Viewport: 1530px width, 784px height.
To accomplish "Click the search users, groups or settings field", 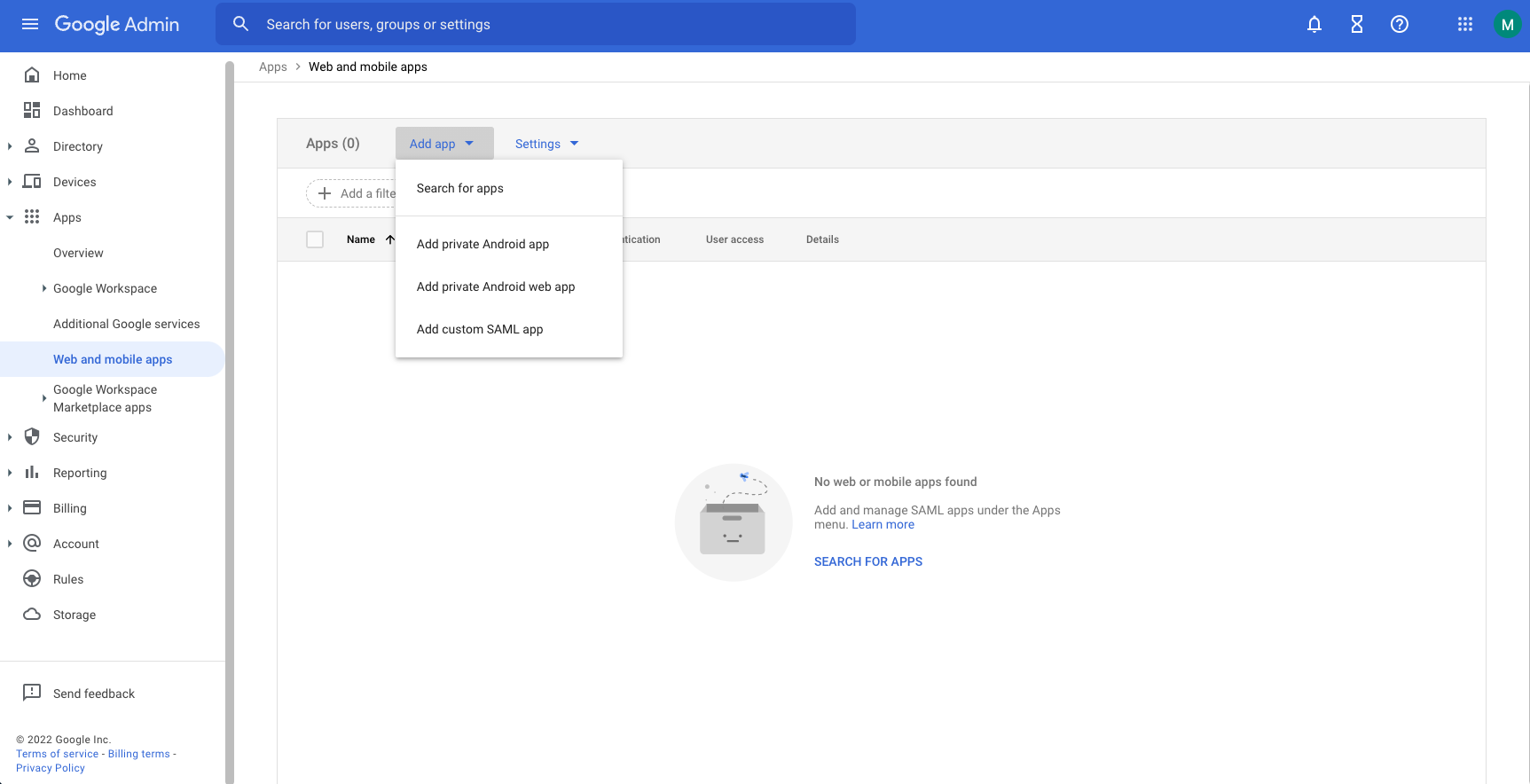I will (535, 25).
